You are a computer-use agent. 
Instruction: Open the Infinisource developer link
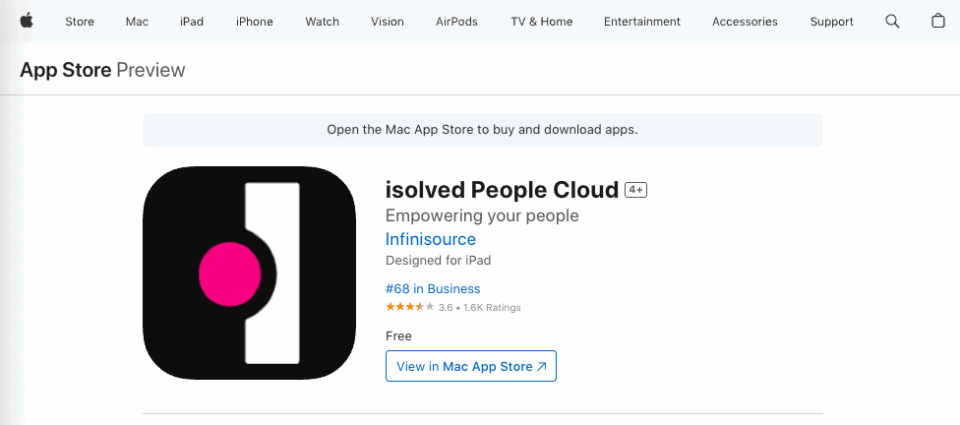(x=430, y=240)
